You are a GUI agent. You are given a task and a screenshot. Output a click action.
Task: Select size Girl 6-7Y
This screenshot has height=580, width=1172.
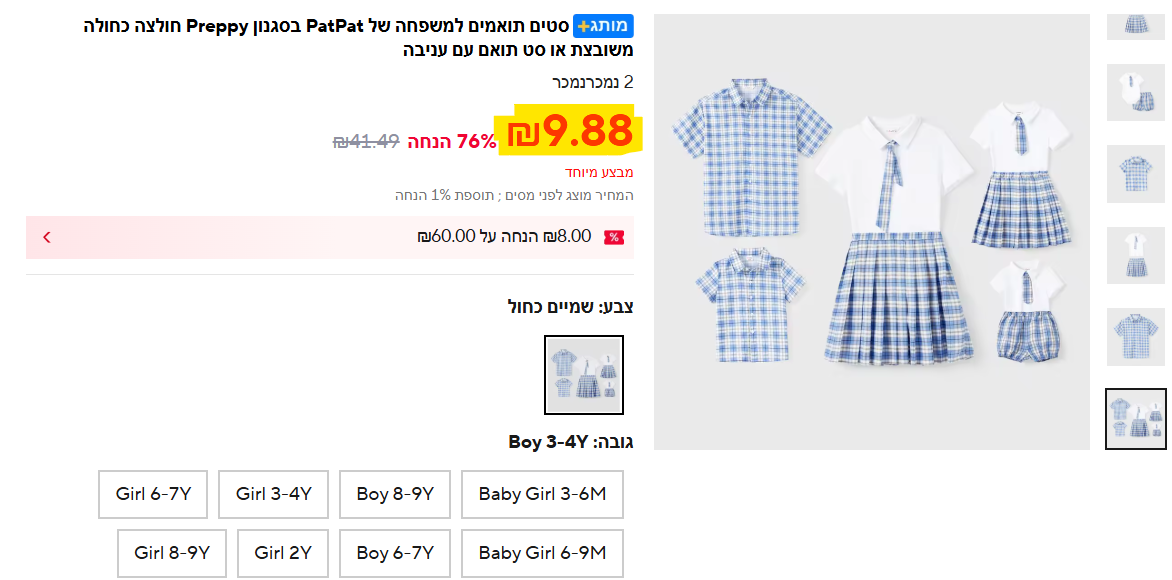153,494
